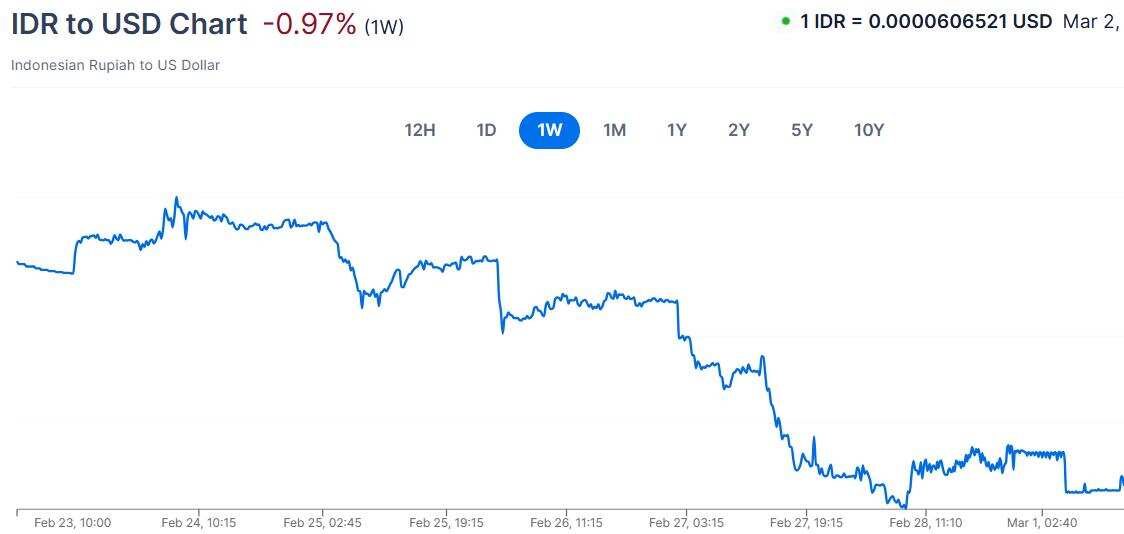The width and height of the screenshot is (1124, 534).
Task: Choose the 10Y time range
Action: click(x=869, y=130)
